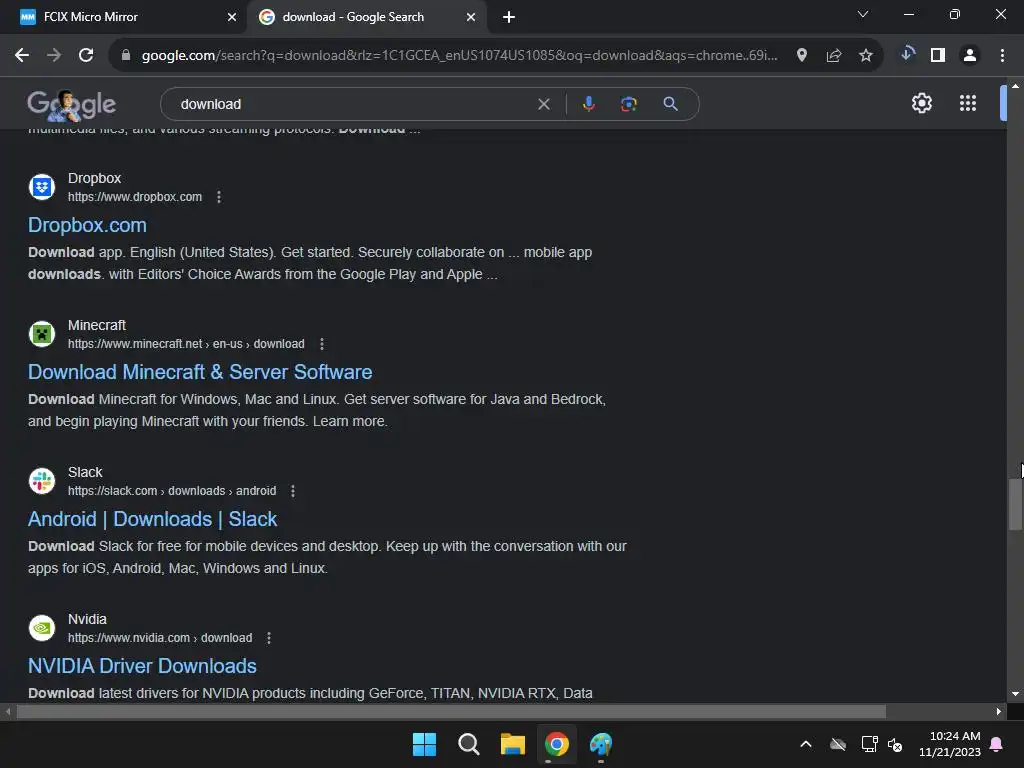Open more options for Dropbox result

point(219,197)
